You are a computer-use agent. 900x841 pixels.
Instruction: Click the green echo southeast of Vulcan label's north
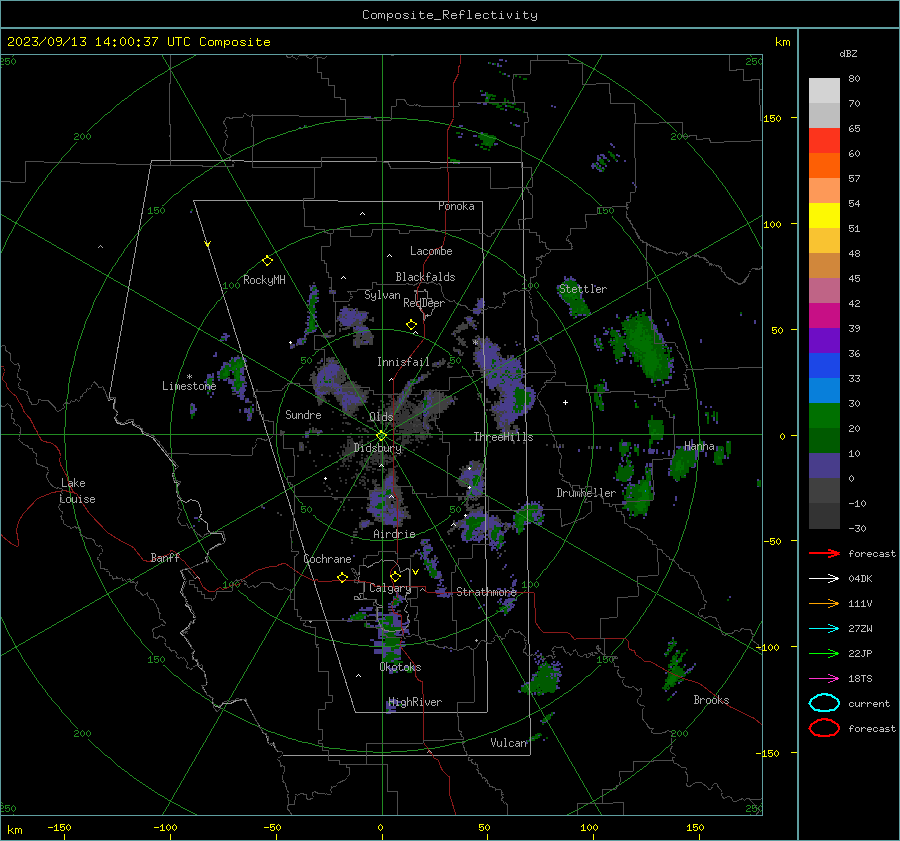click(x=541, y=677)
